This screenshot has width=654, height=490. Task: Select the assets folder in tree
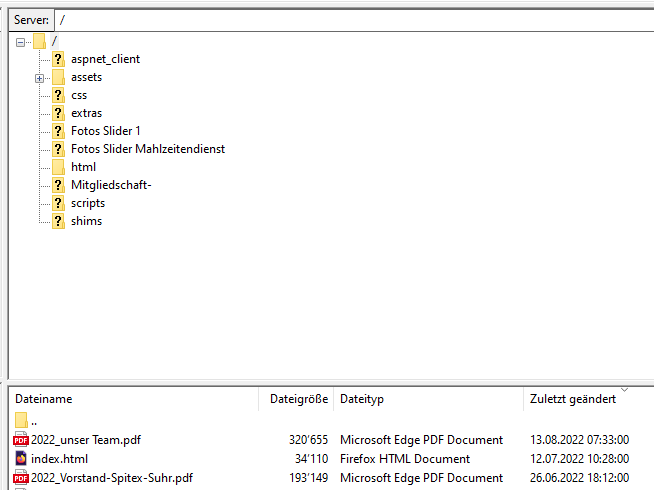tap(86, 77)
